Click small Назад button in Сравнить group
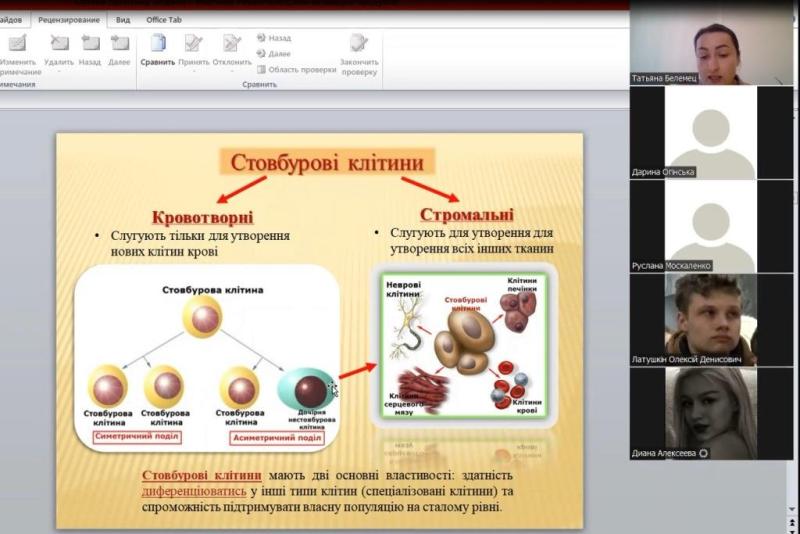 coord(274,38)
